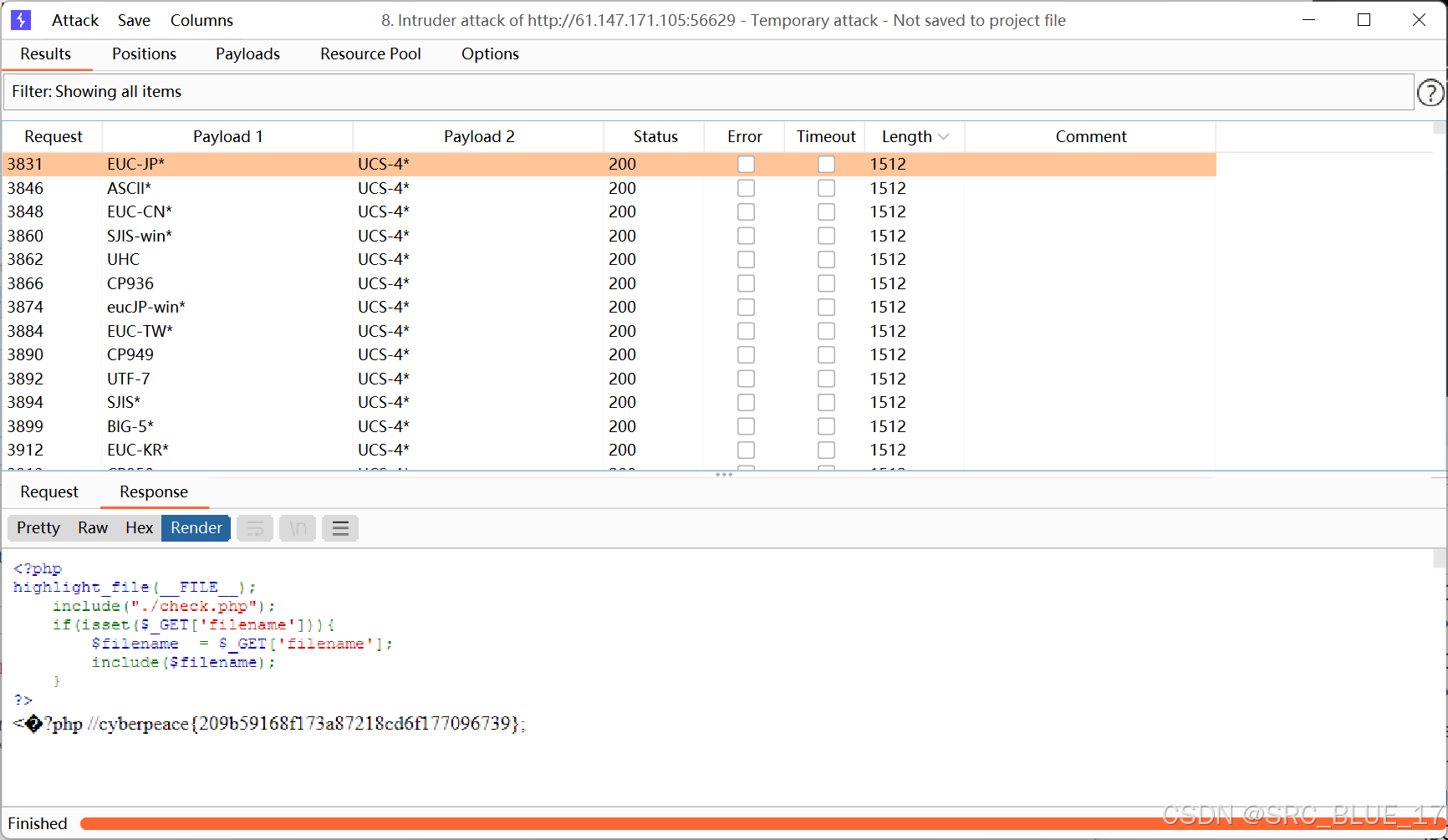Screen dimensions: 1448x840
Task: Toggle the response line-wrap icon
Action: coord(255,528)
